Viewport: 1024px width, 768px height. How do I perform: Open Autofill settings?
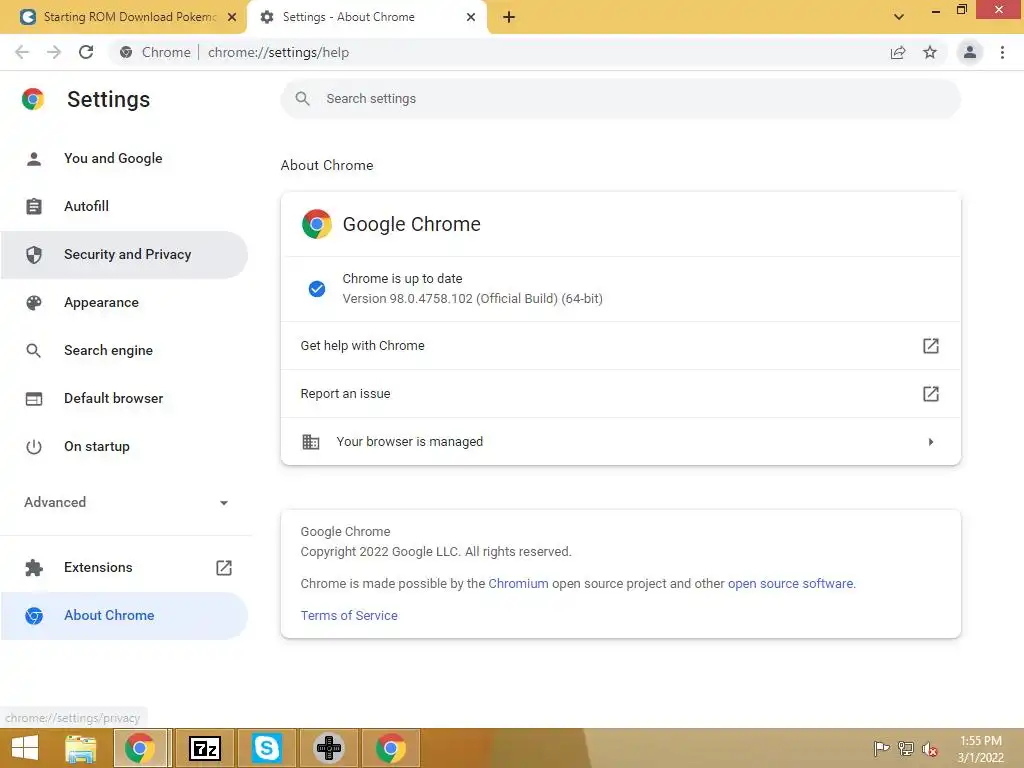(124, 206)
